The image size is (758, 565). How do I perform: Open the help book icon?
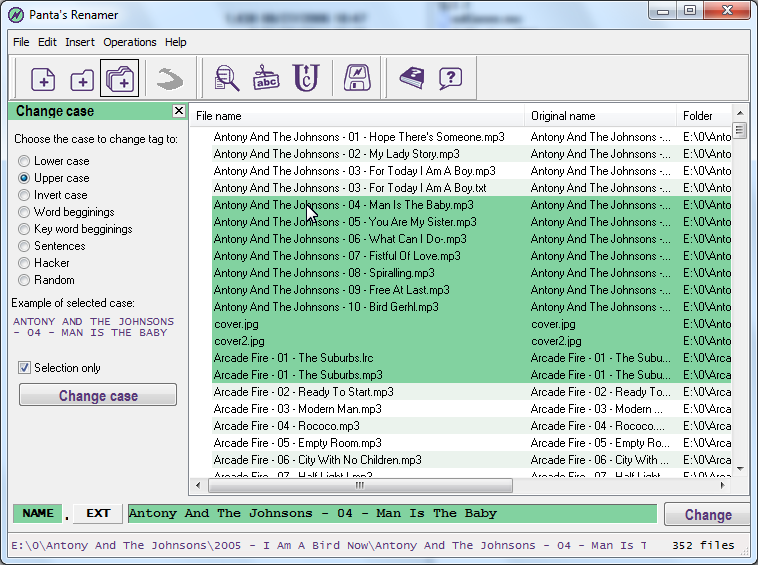411,78
